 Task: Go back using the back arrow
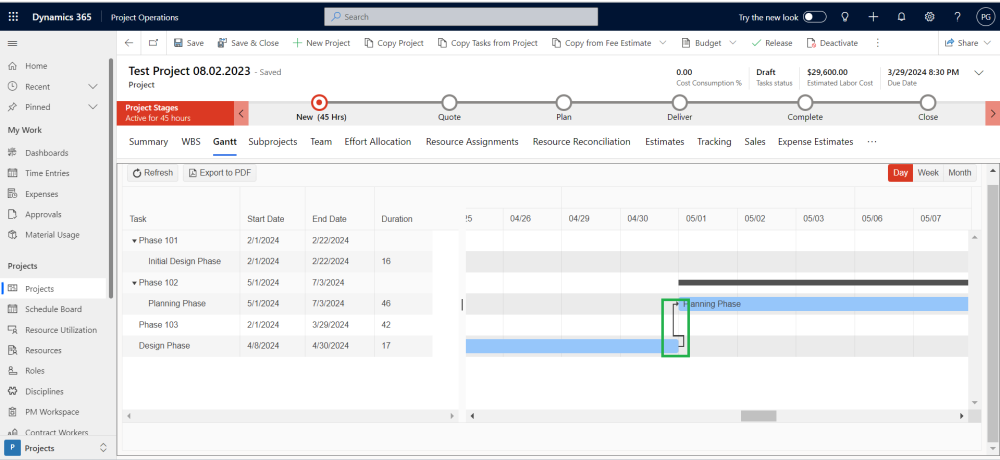point(129,43)
